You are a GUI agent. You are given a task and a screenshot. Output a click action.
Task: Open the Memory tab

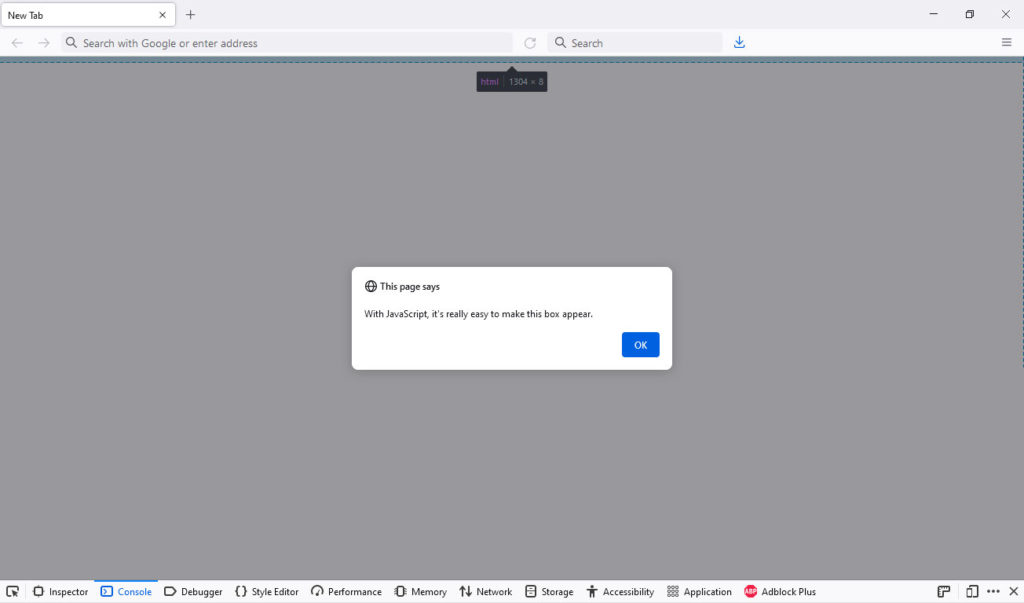pyautogui.click(x=421, y=591)
